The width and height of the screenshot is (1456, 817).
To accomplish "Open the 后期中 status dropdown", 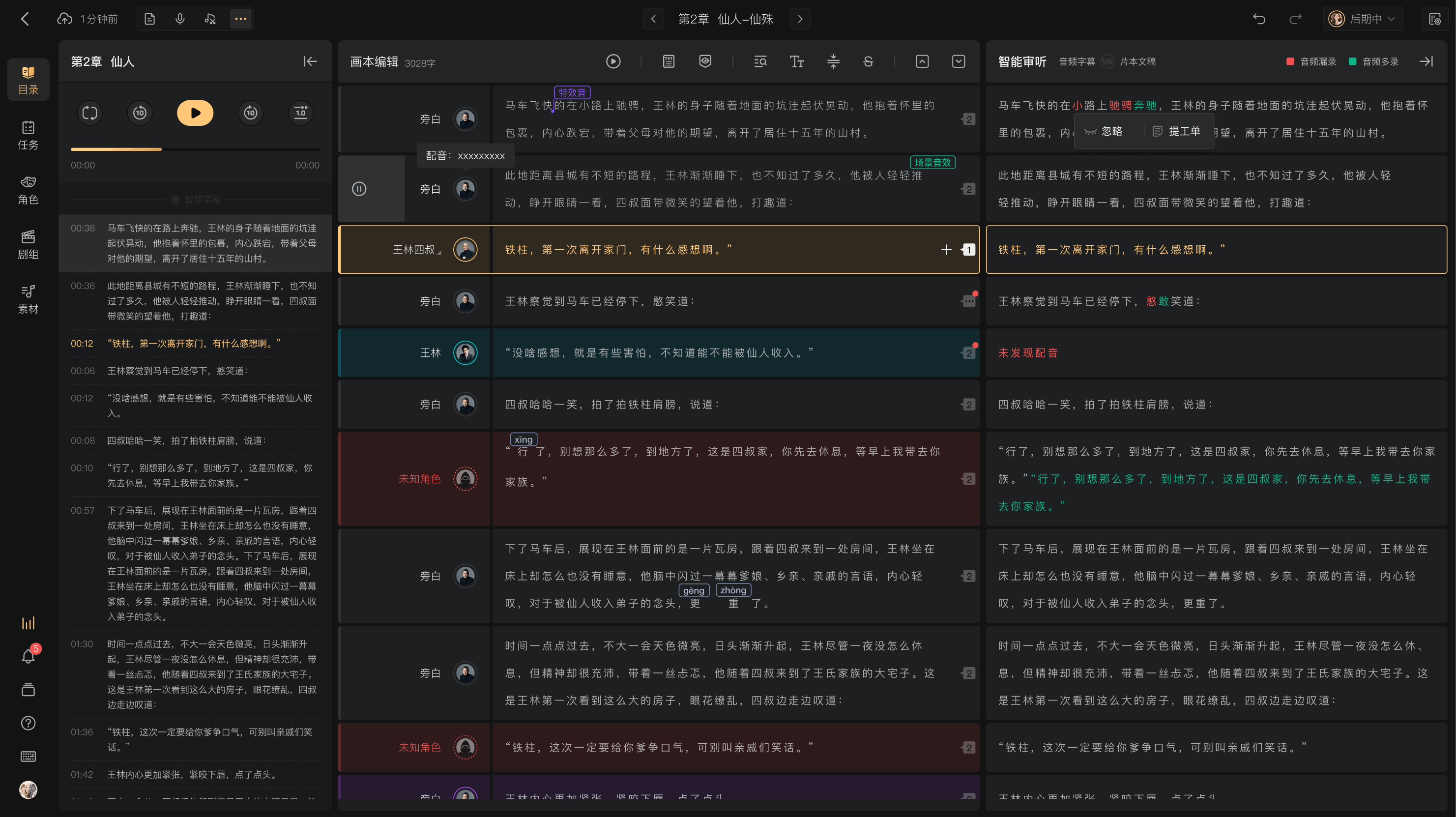I will click(x=1363, y=19).
